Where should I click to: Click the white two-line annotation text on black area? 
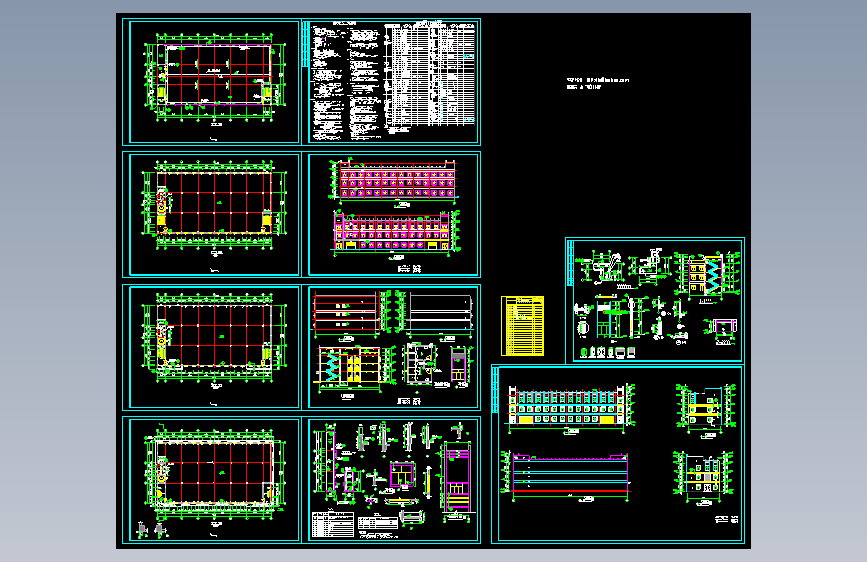tap(598, 84)
